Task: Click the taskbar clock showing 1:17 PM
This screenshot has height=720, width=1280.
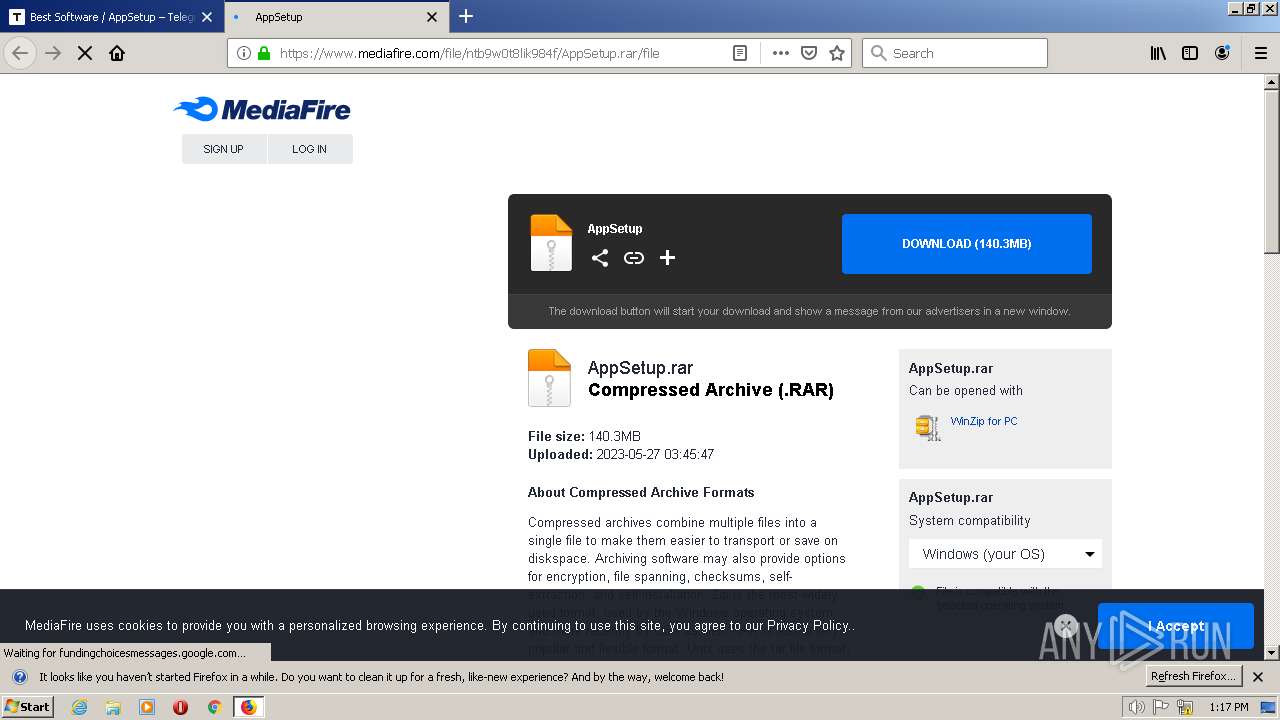Action: pos(1228,707)
